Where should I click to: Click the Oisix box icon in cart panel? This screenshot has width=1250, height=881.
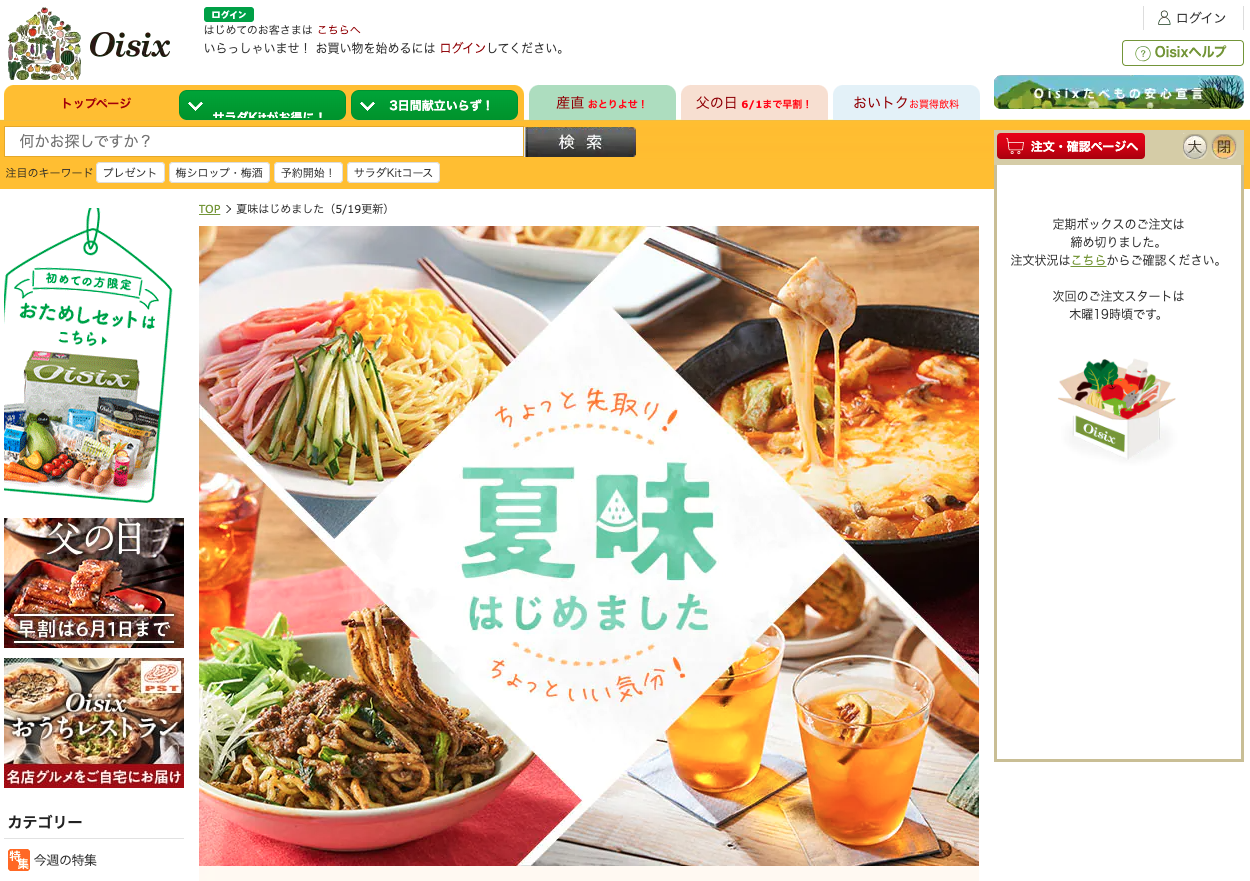(1116, 408)
